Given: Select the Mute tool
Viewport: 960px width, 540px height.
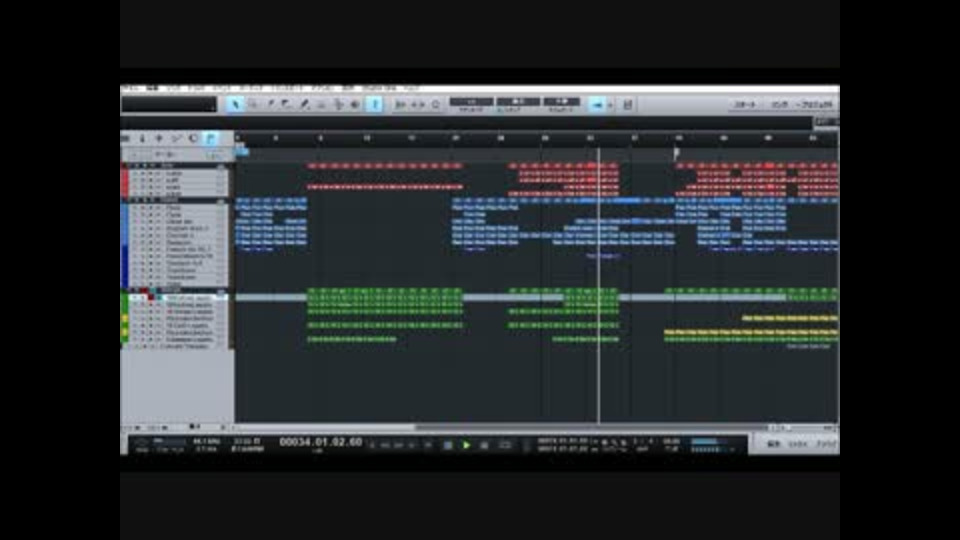Looking at the screenshot, I should [321, 105].
